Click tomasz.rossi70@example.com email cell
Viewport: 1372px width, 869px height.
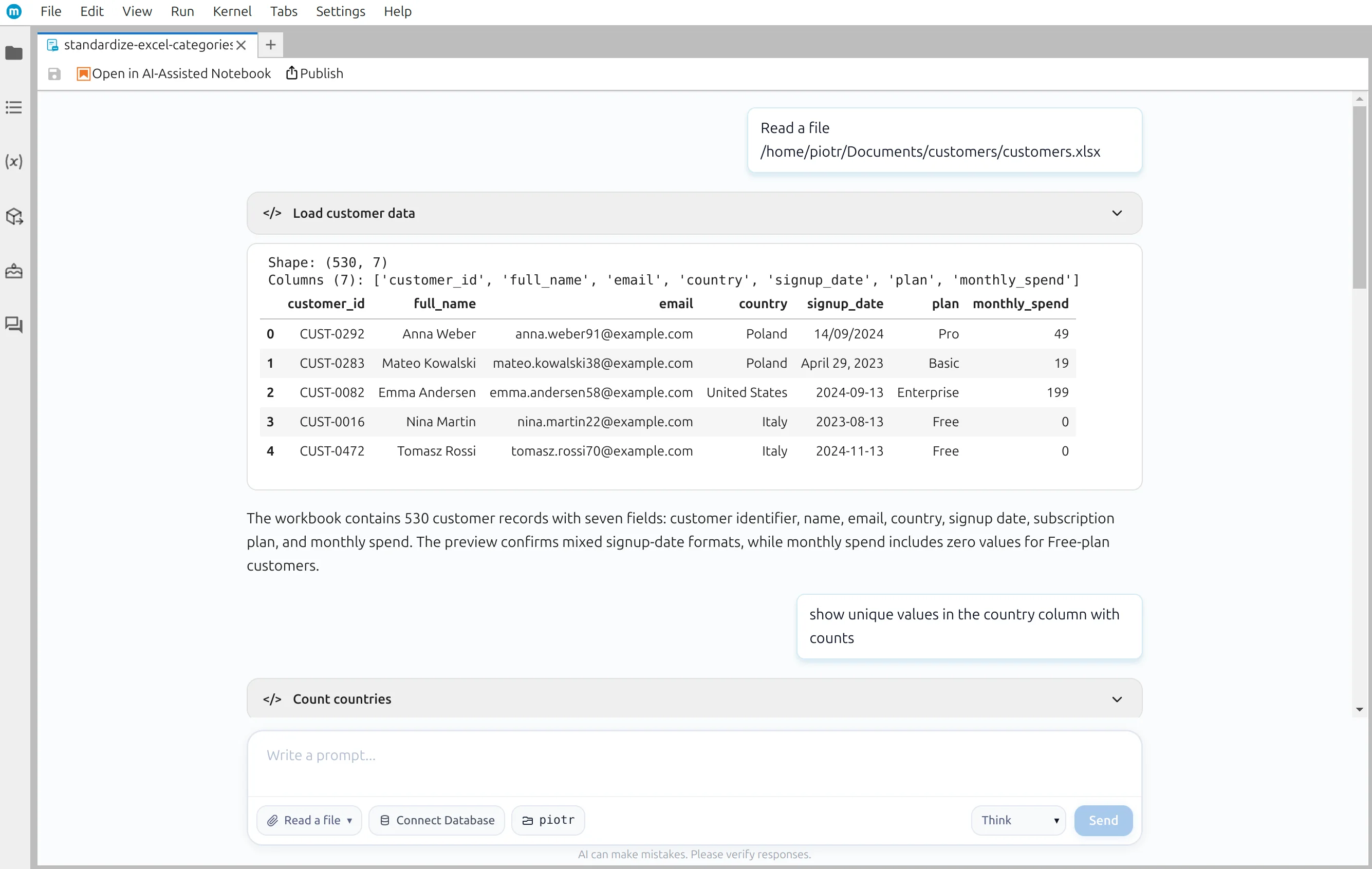pyautogui.click(x=602, y=451)
